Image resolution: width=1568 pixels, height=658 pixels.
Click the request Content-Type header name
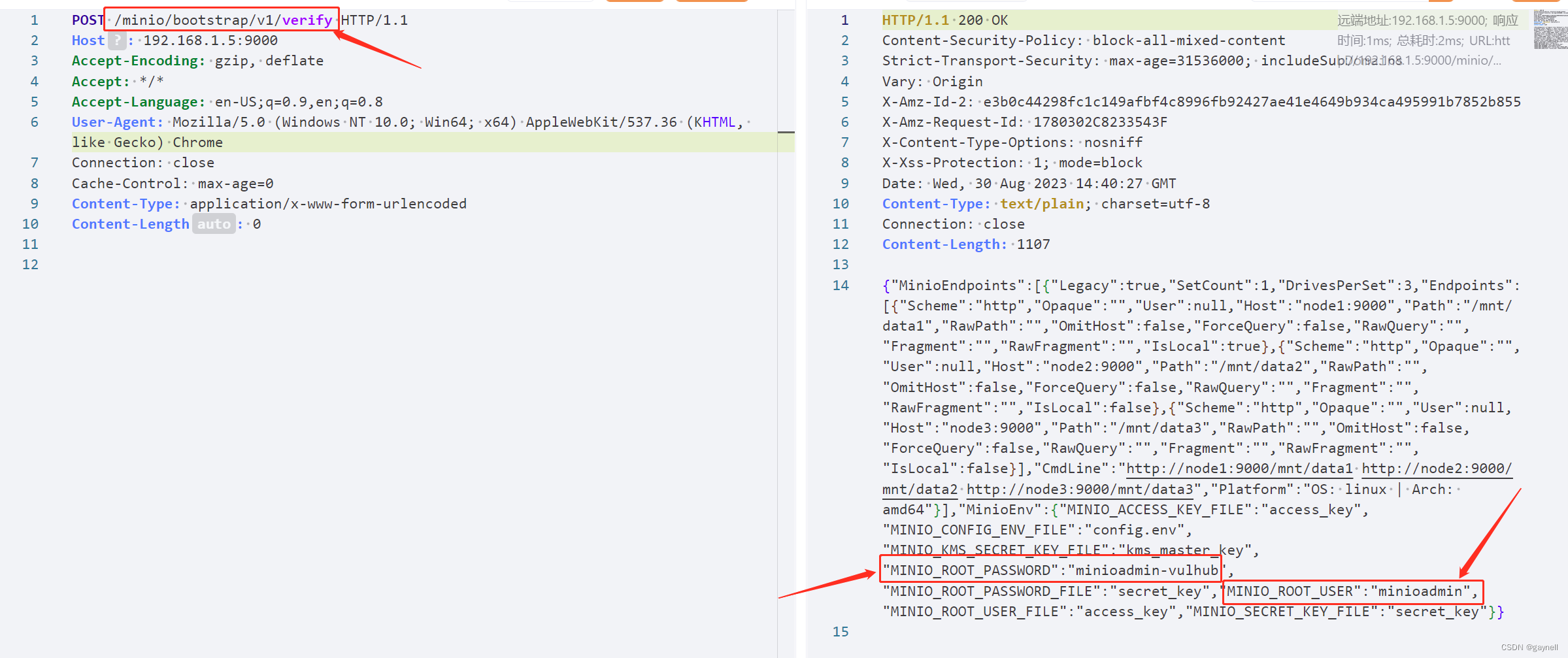pos(126,204)
